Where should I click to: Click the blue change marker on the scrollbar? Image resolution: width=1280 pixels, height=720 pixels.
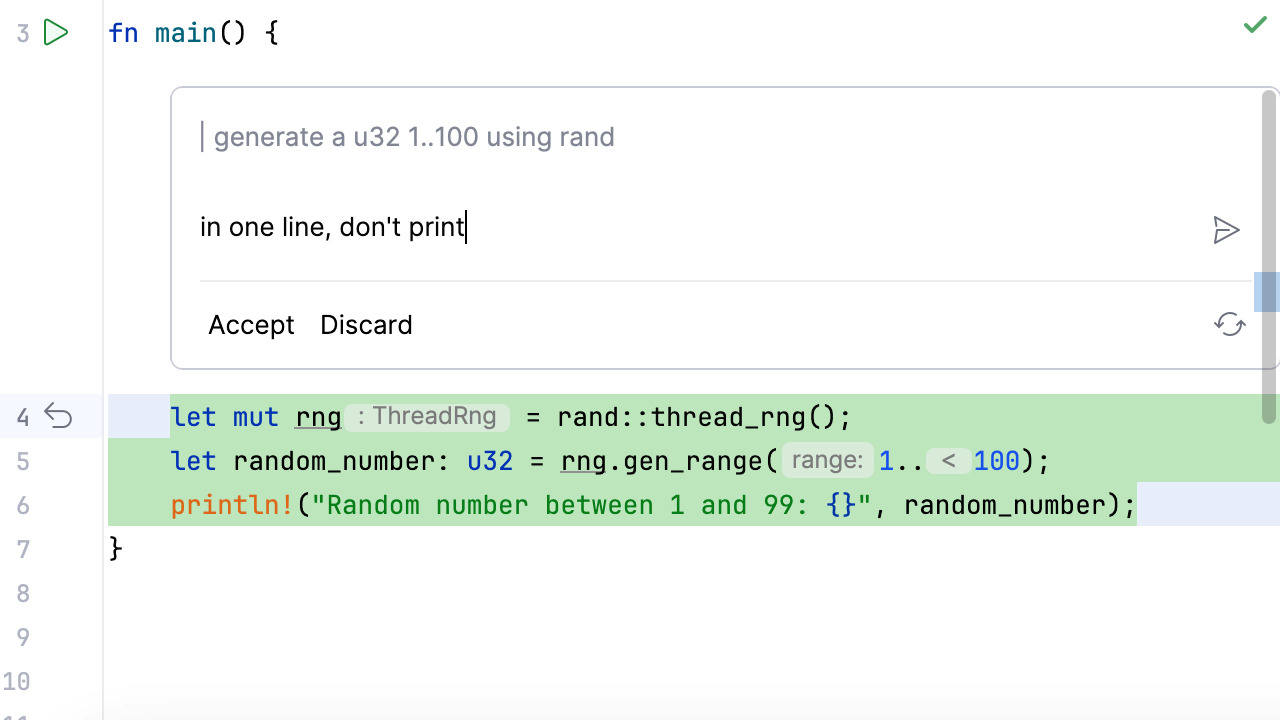[1267, 292]
